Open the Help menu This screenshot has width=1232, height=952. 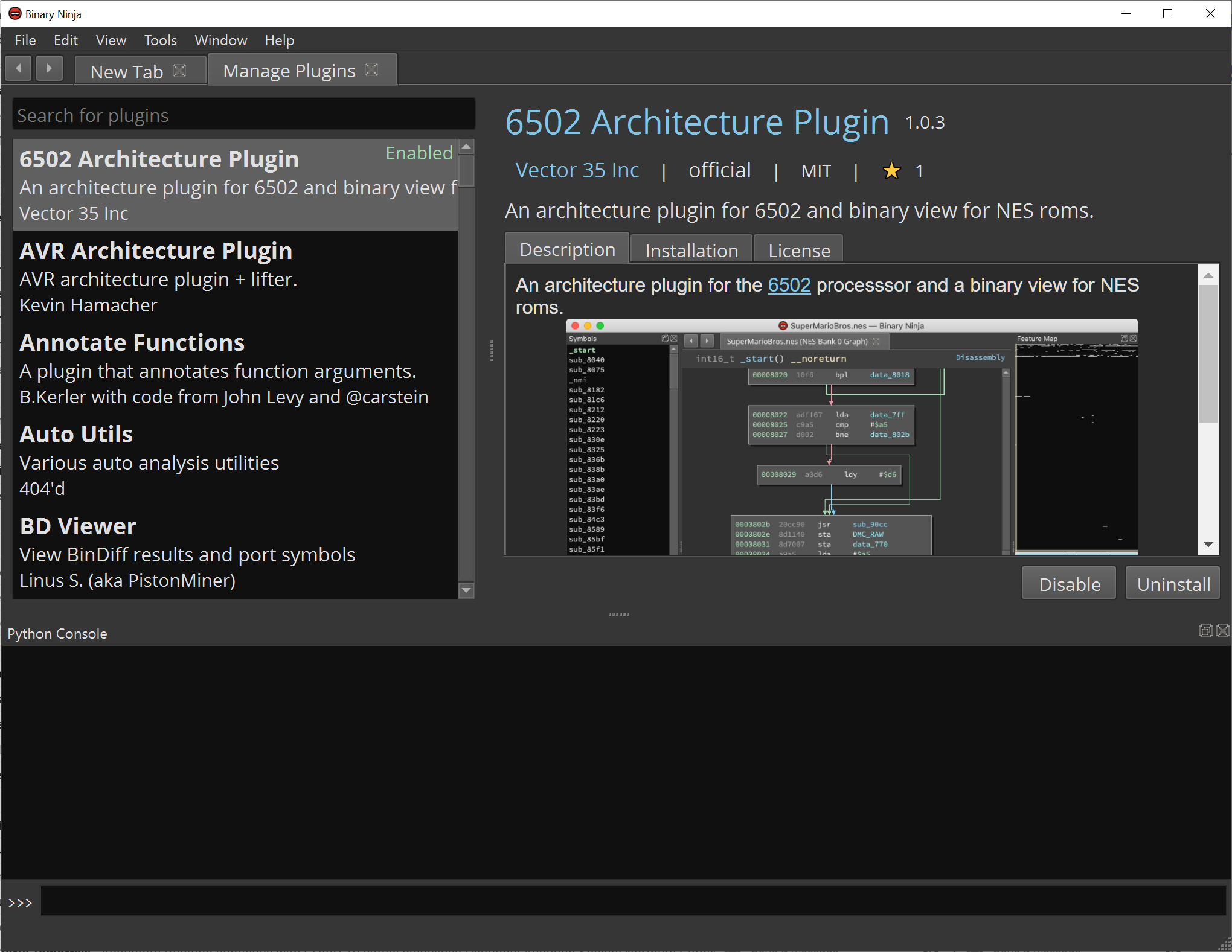click(279, 40)
